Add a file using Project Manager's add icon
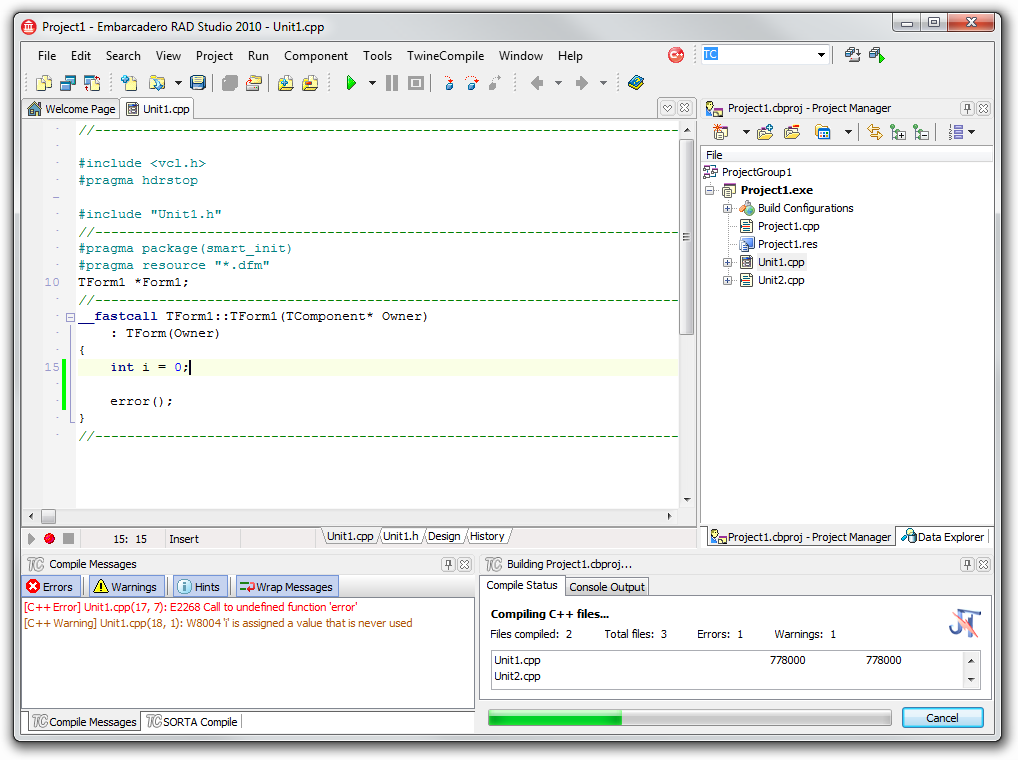The width and height of the screenshot is (1018, 760). (x=763, y=131)
